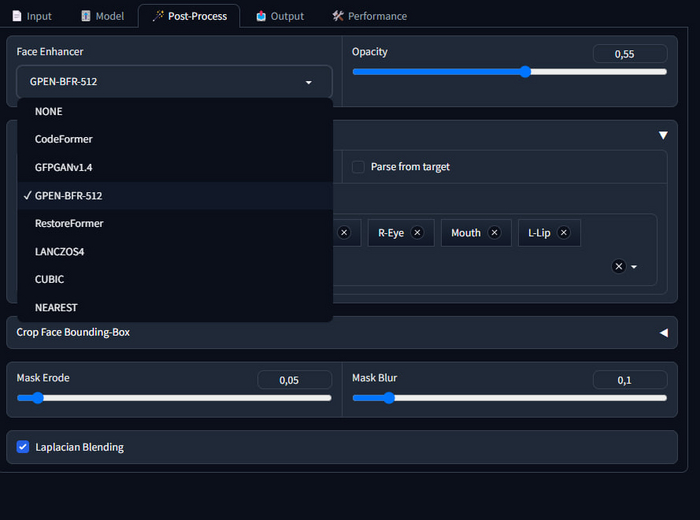
Task: Select CodeFormer from enhancer list
Action: coord(64,139)
